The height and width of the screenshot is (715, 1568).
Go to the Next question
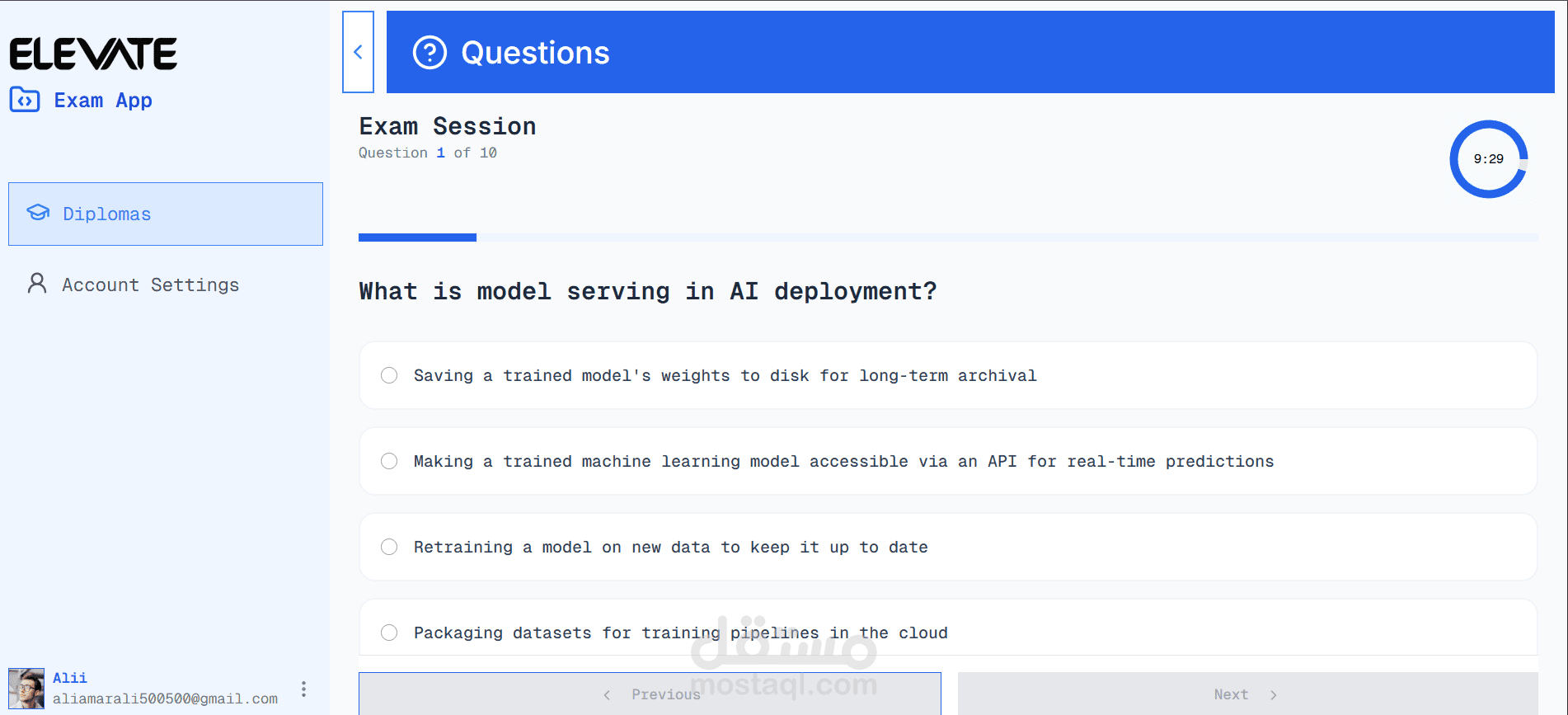pyautogui.click(x=1248, y=694)
